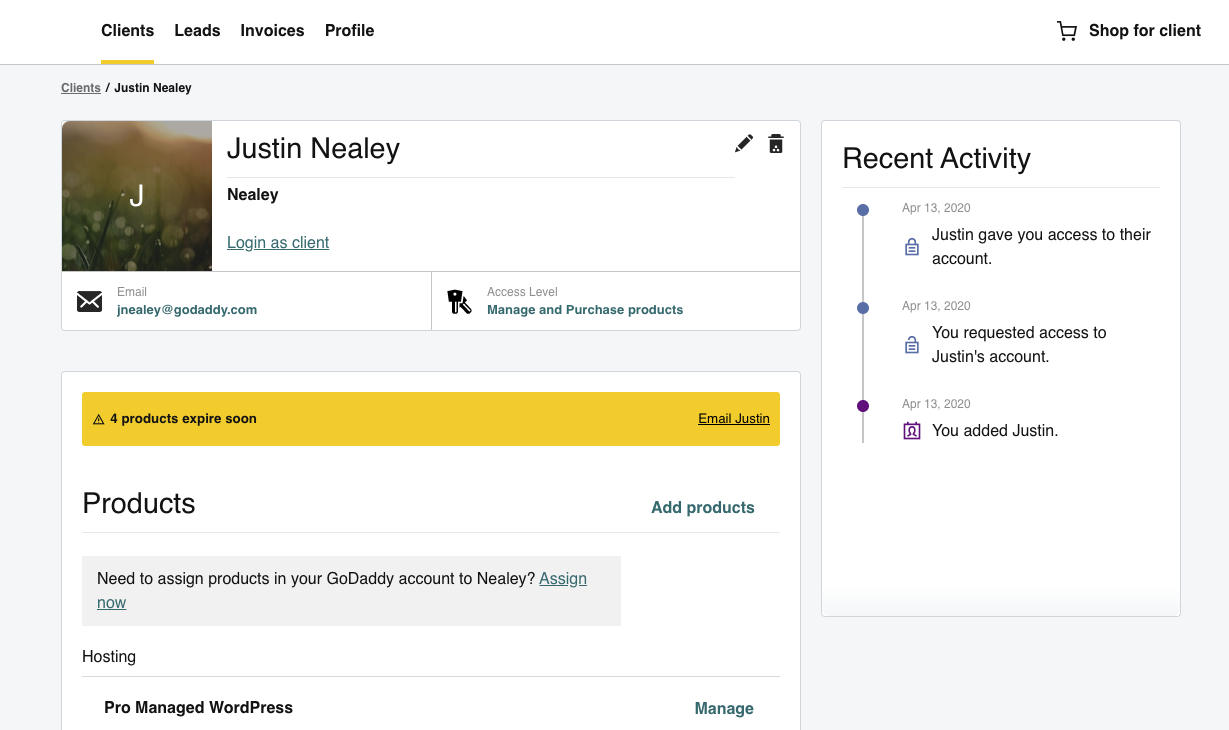The height and width of the screenshot is (730, 1229).
Task: Click lock icon beside 'You requested access'
Action: (912, 345)
